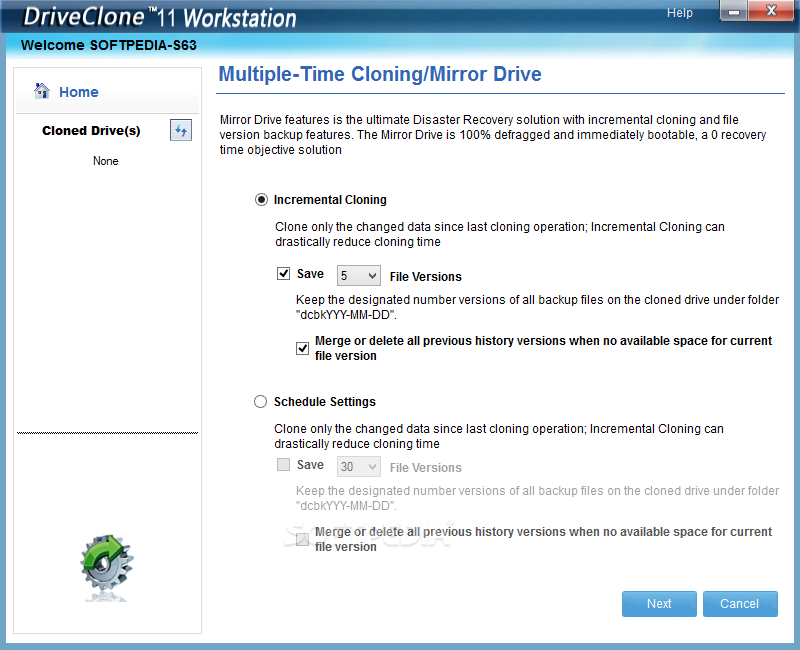This screenshot has width=800, height=650.
Task: Open the file versions dropdown showing 30
Action: coord(359,467)
